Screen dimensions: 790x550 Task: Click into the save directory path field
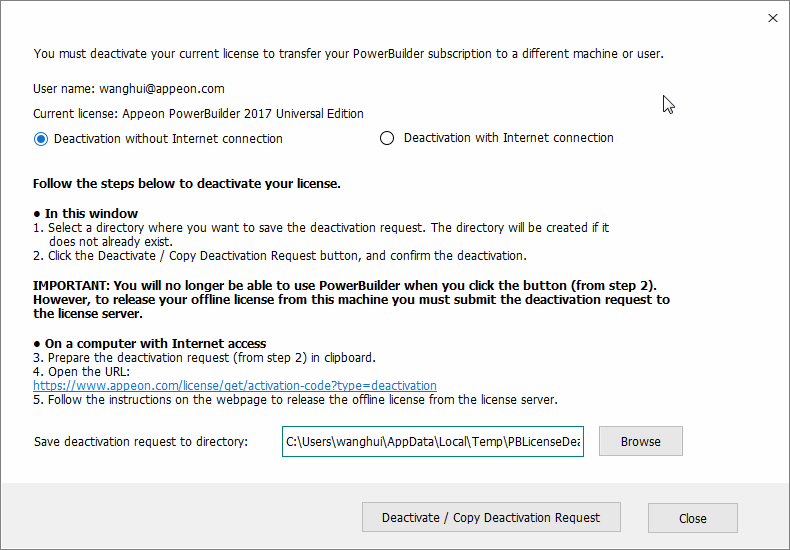[433, 441]
